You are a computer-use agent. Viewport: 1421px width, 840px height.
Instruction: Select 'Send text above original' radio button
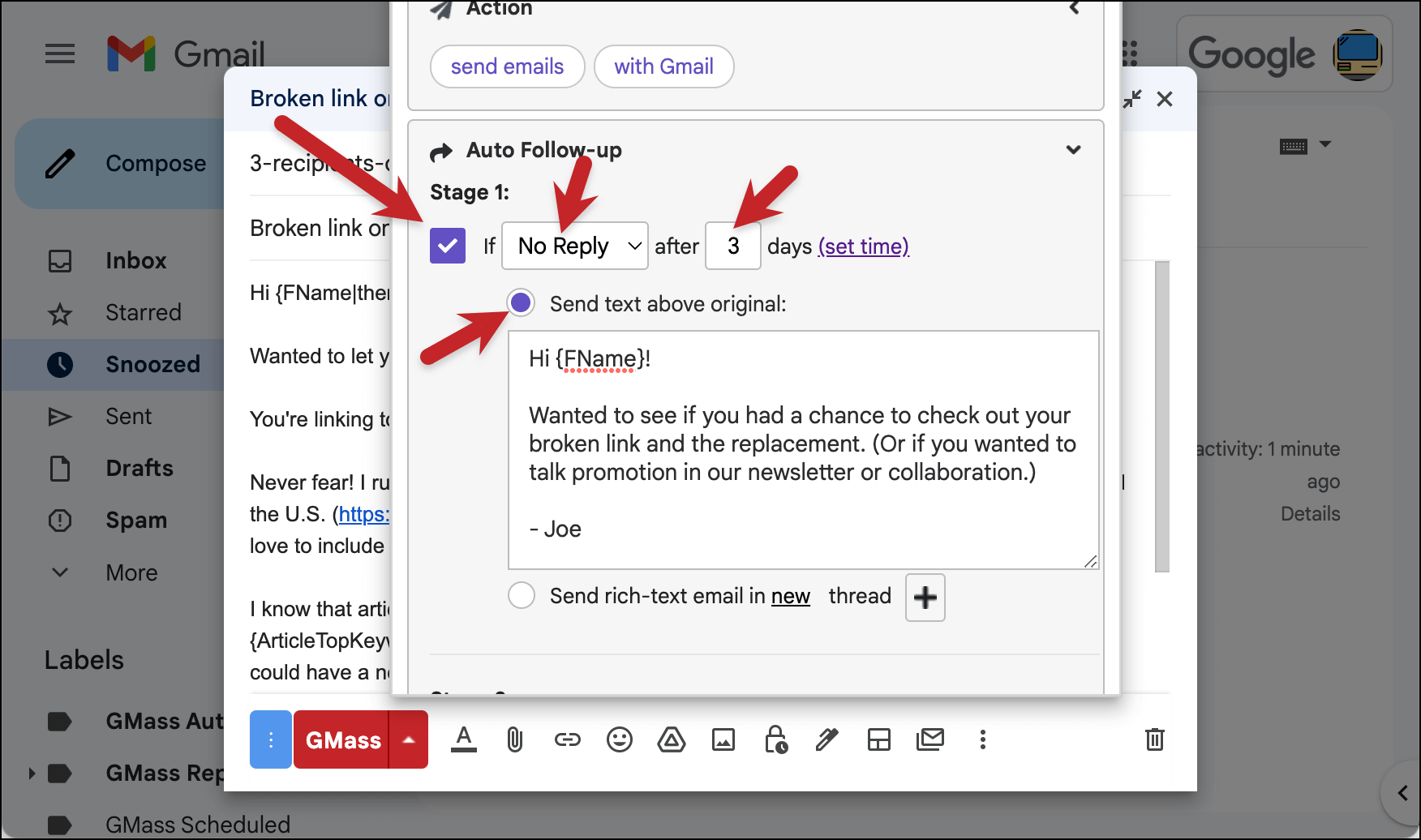pyautogui.click(x=521, y=302)
